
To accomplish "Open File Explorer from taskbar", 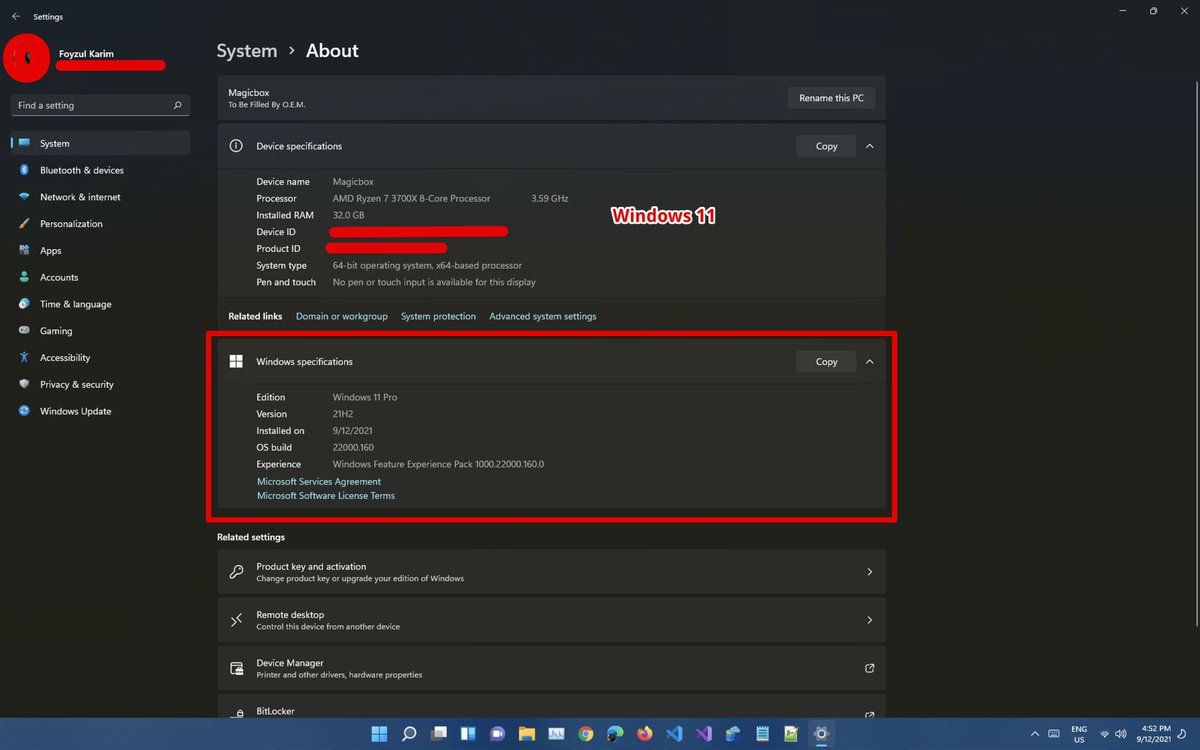I will pos(527,734).
